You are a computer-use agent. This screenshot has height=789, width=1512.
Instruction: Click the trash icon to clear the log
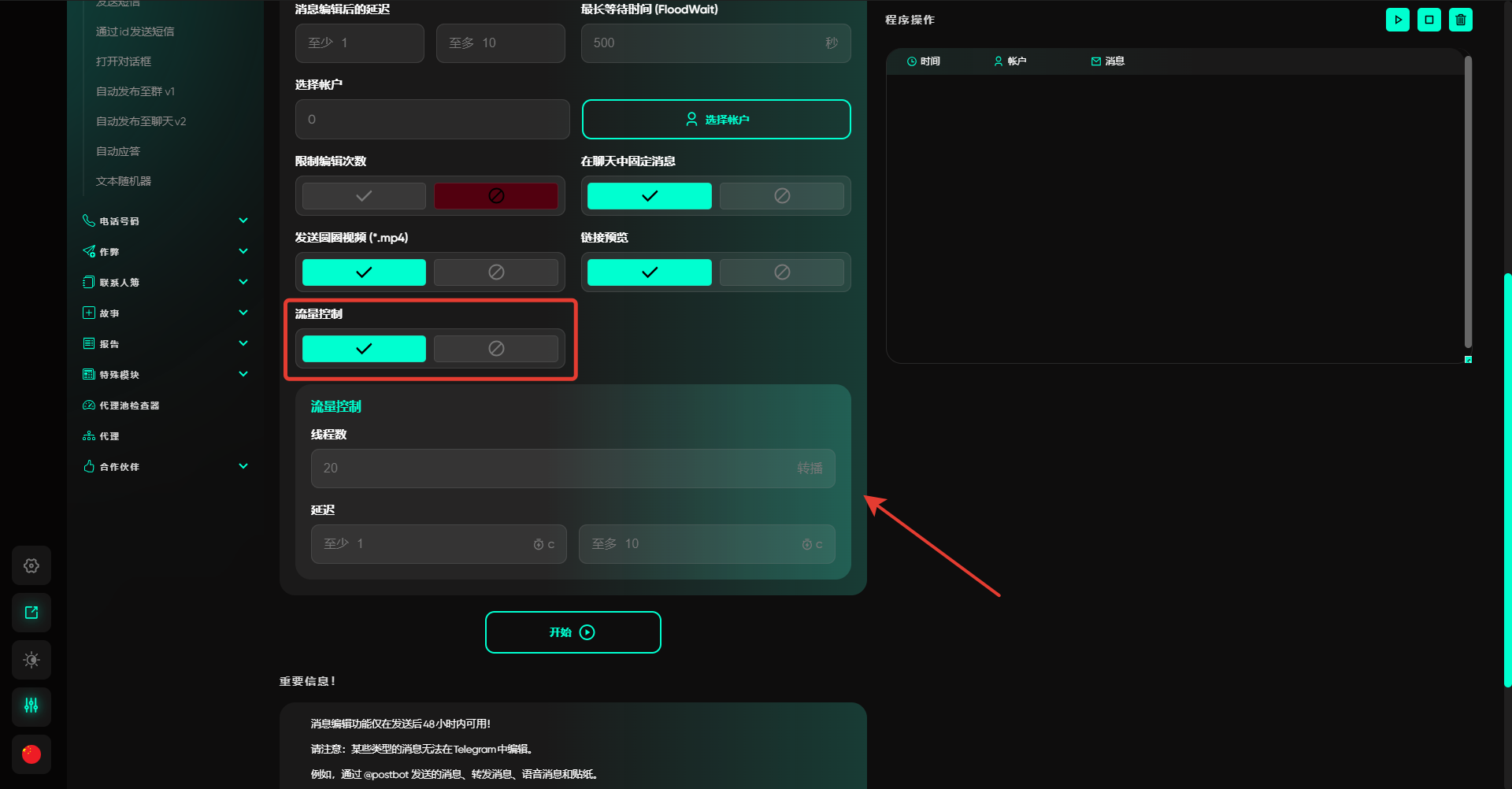(1460, 20)
